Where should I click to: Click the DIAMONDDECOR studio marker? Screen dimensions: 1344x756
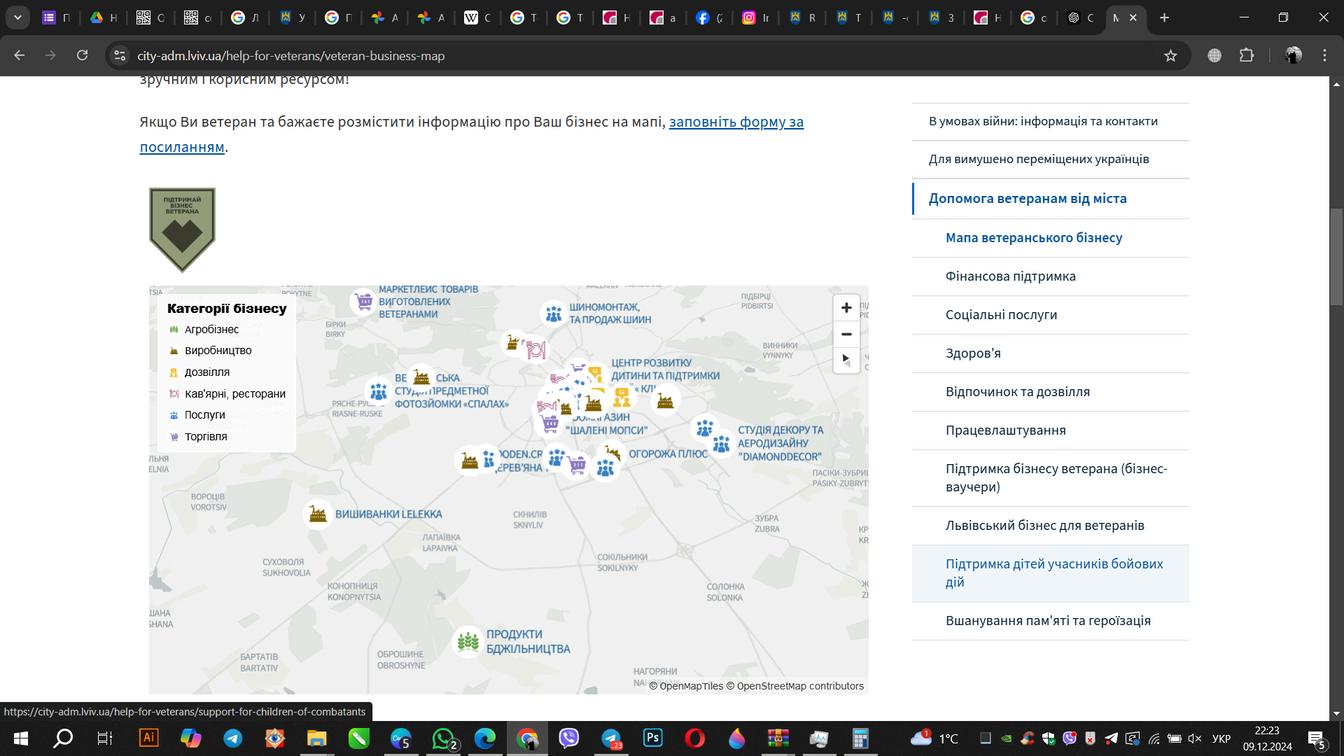pyautogui.click(x=721, y=444)
